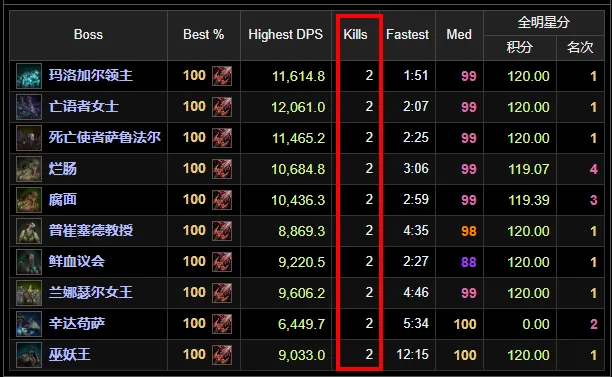Sort by the 名次 column header
Viewport: 612px width, 377px height.
coord(580,48)
